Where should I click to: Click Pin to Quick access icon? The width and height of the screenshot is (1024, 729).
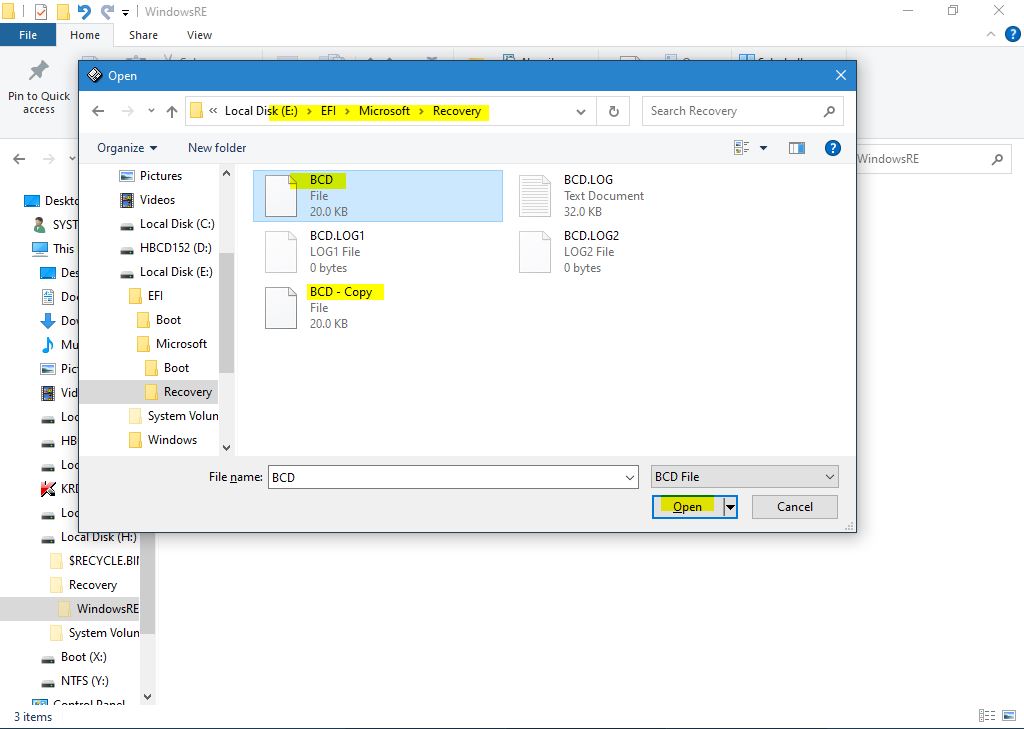point(39,72)
